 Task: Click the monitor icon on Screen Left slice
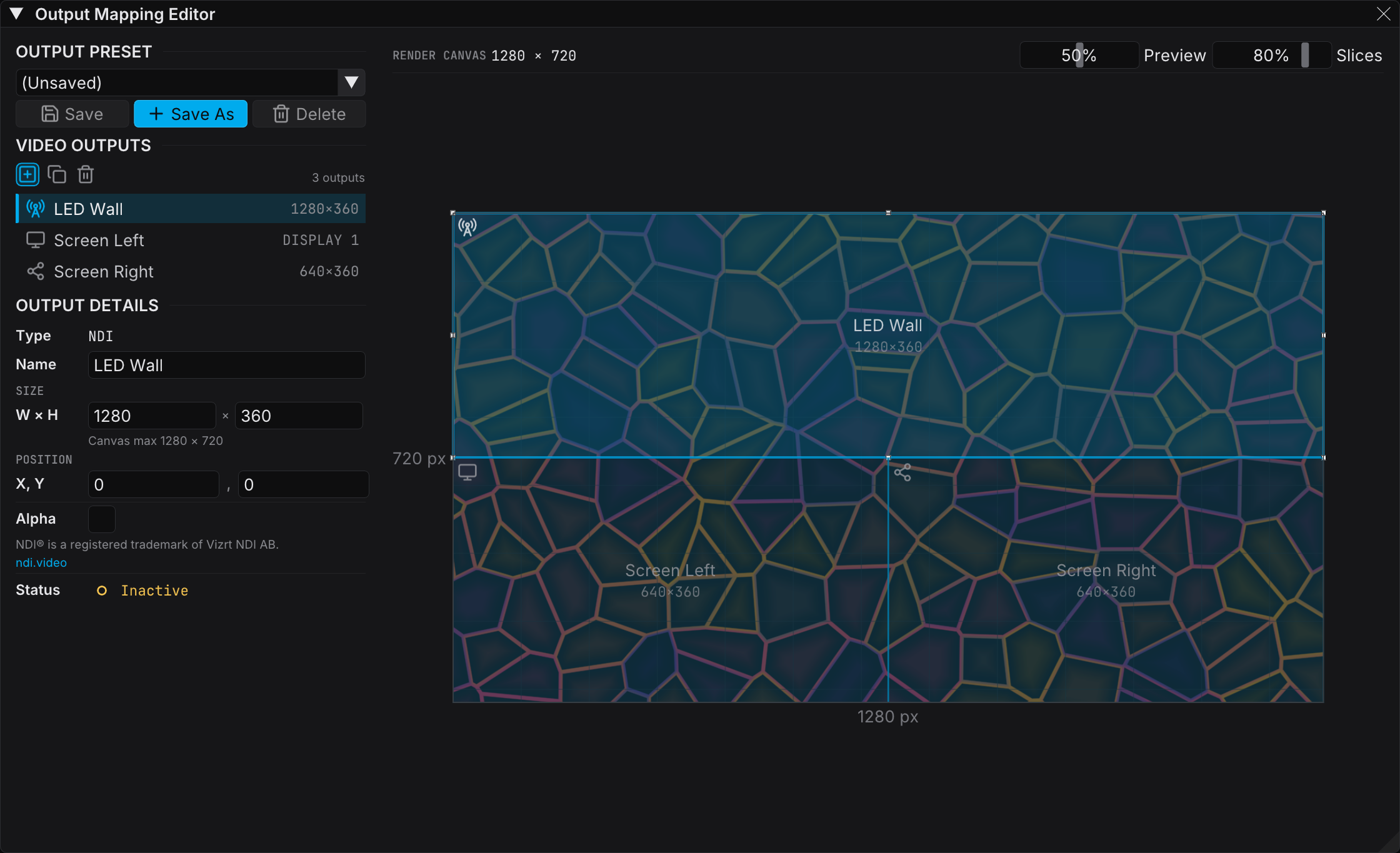467,472
